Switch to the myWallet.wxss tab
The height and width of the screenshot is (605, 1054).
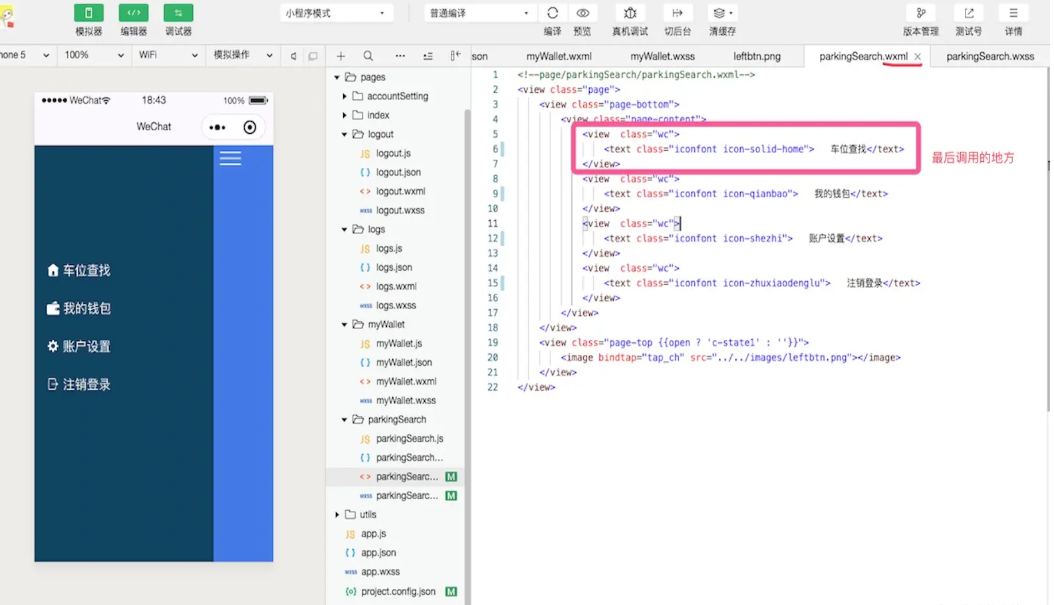pos(662,56)
